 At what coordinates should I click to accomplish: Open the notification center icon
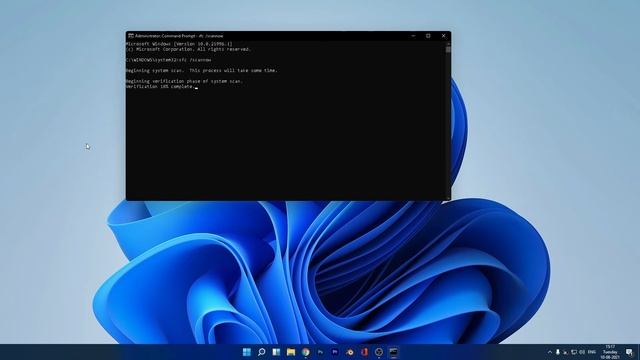629,352
